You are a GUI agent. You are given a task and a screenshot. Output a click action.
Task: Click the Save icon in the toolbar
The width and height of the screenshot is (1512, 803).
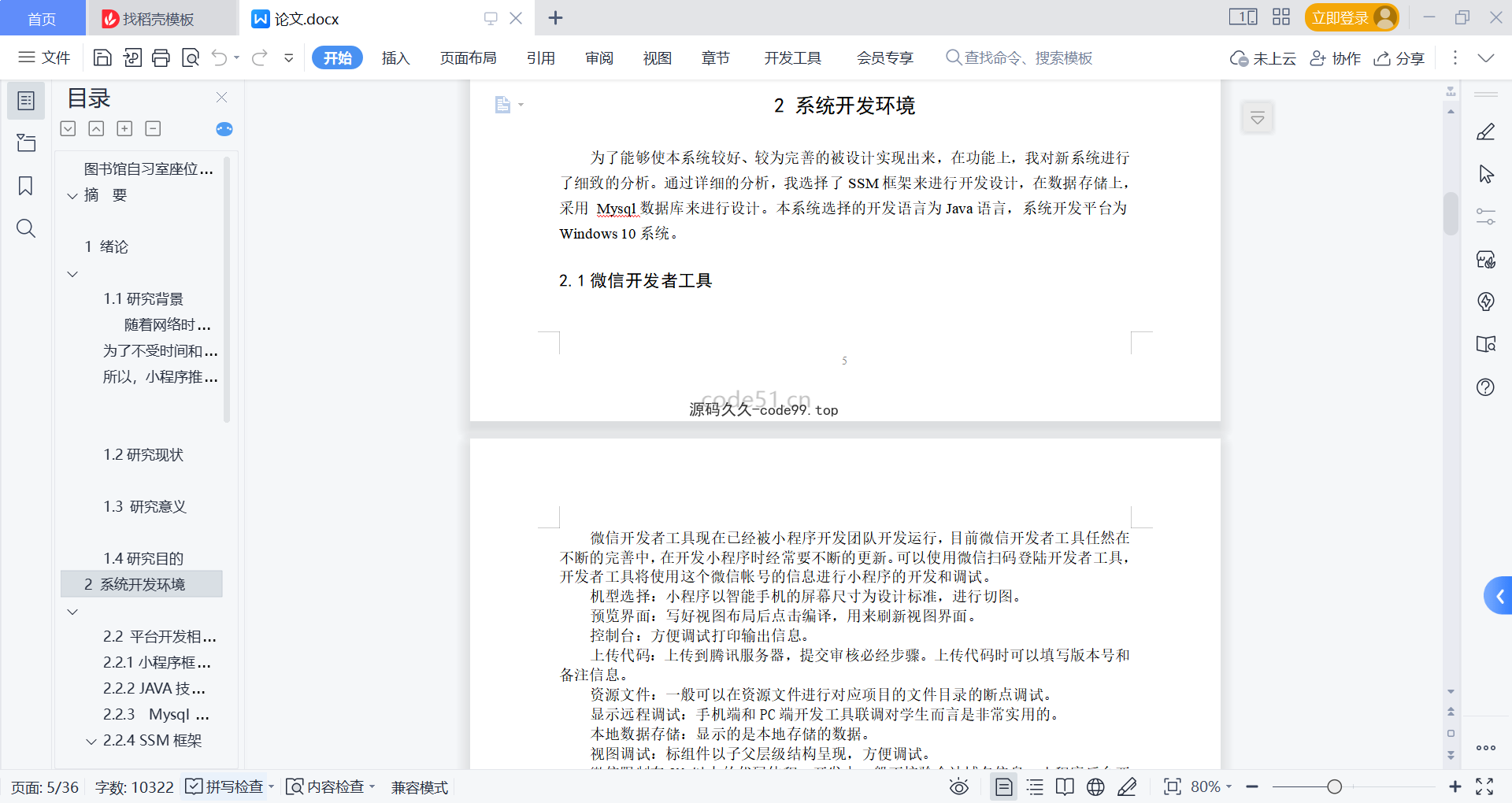click(102, 57)
